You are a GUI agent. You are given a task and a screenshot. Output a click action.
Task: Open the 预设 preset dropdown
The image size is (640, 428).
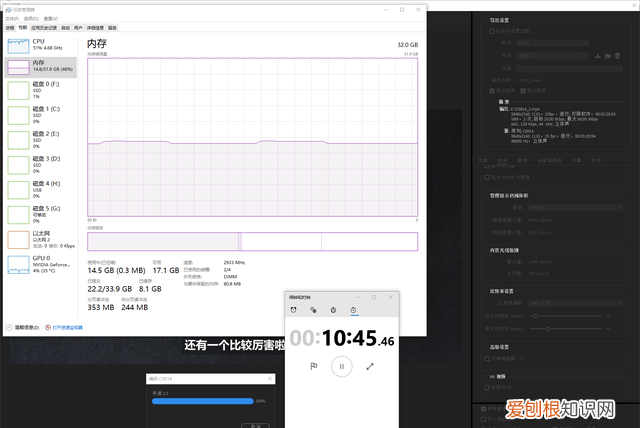(x=552, y=55)
